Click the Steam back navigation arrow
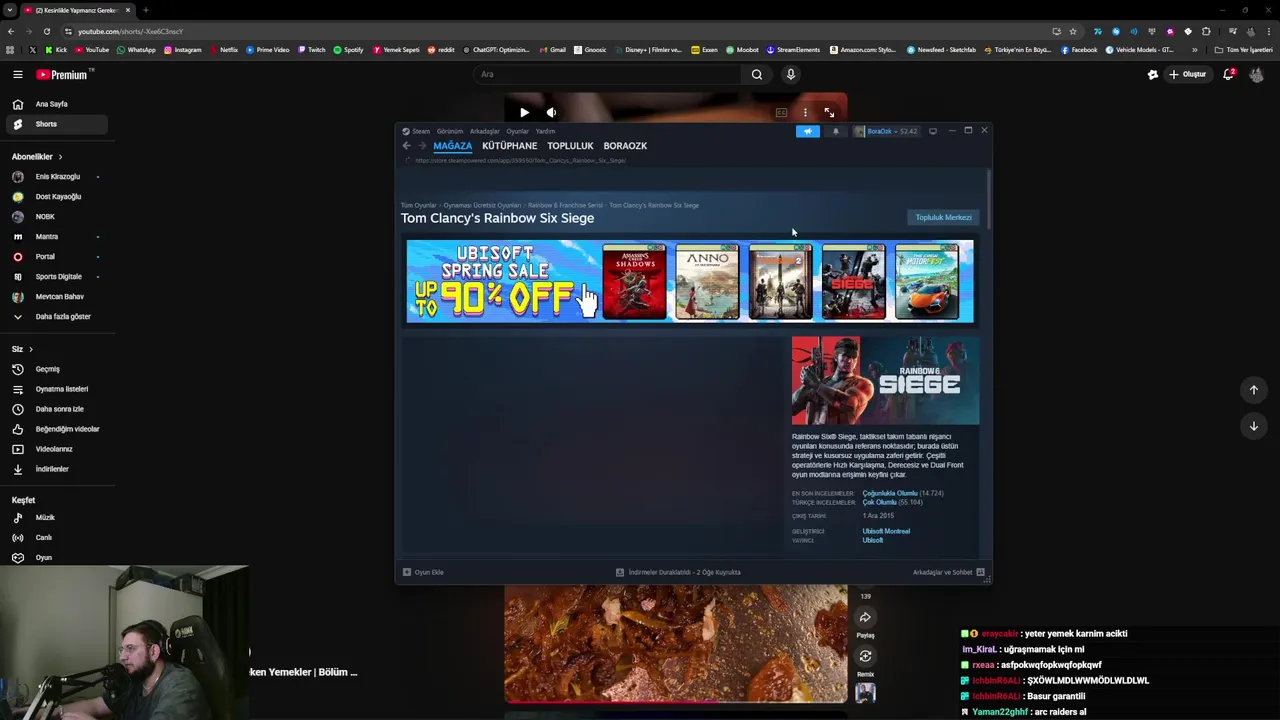The width and height of the screenshot is (1280, 720). pos(406,146)
